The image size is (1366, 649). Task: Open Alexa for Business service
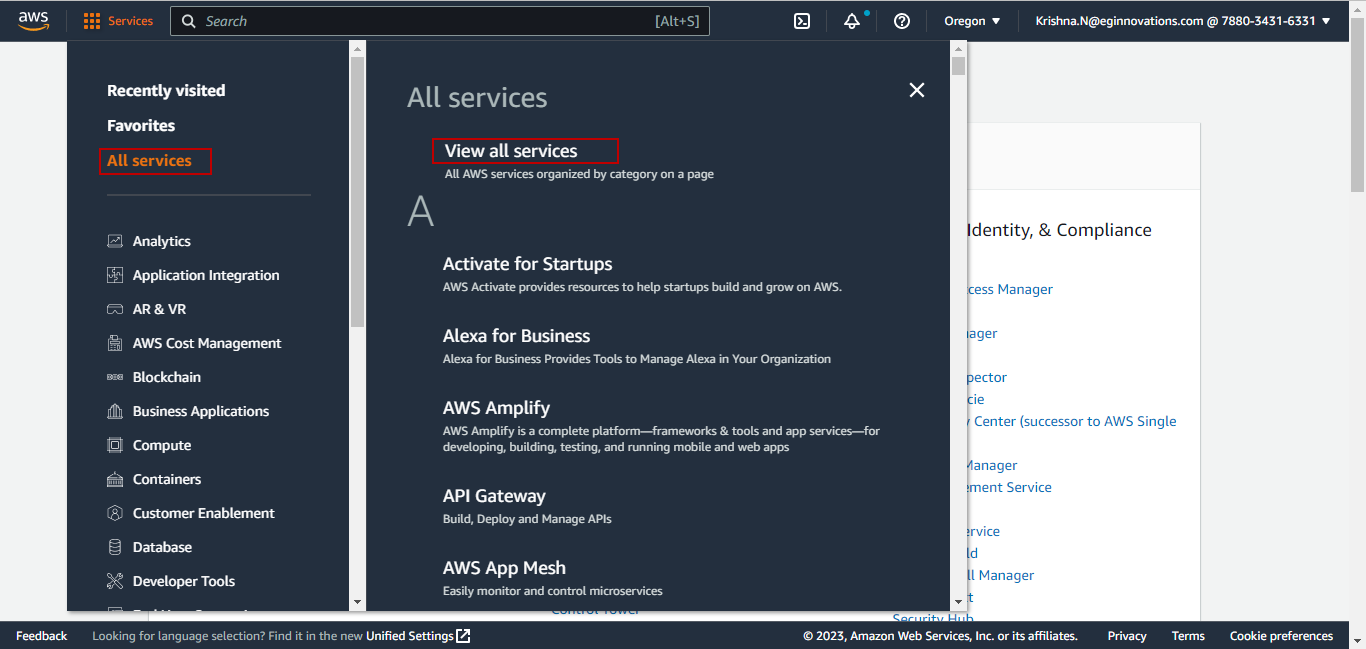(x=517, y=336)
